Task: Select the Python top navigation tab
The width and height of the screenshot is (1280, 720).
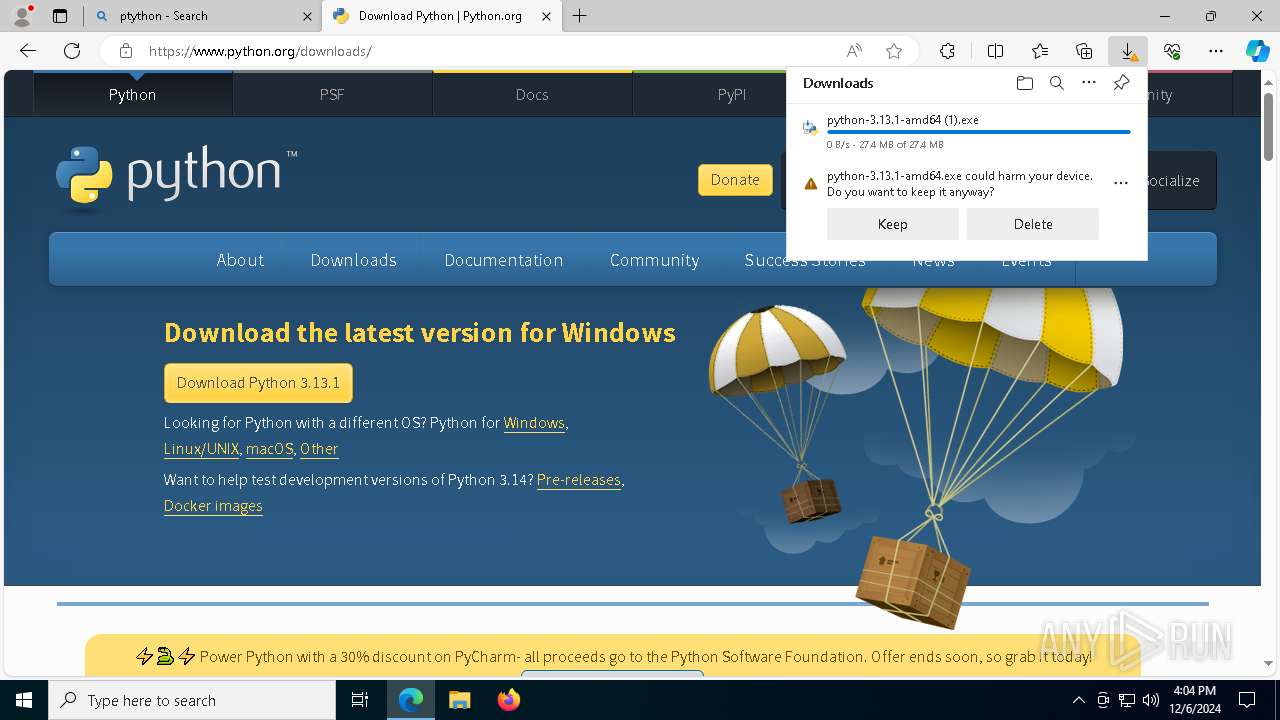Action: pyautogui.click(x=133, y=94)
